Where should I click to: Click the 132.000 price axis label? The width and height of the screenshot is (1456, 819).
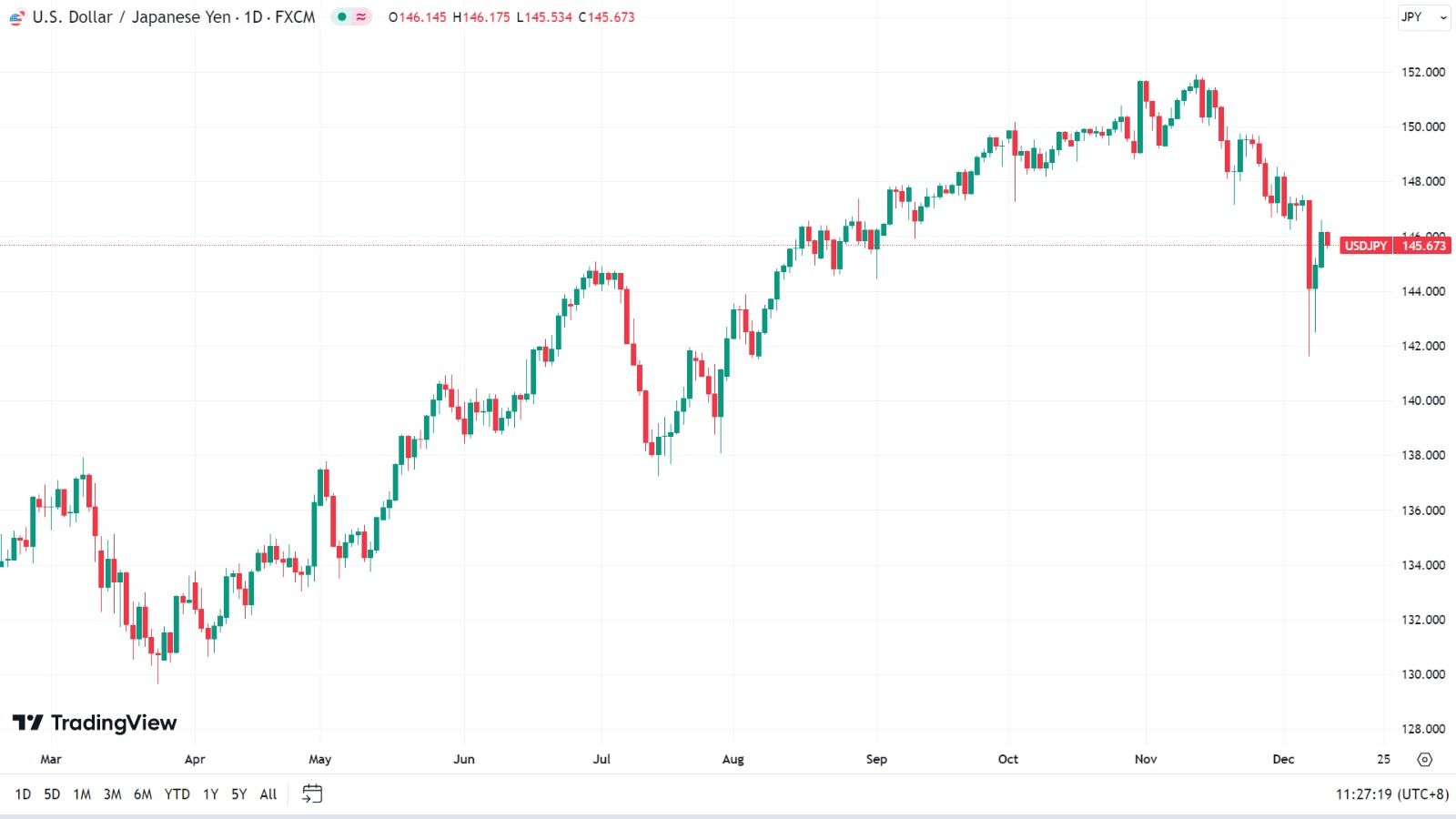(x=1423, y=620)
